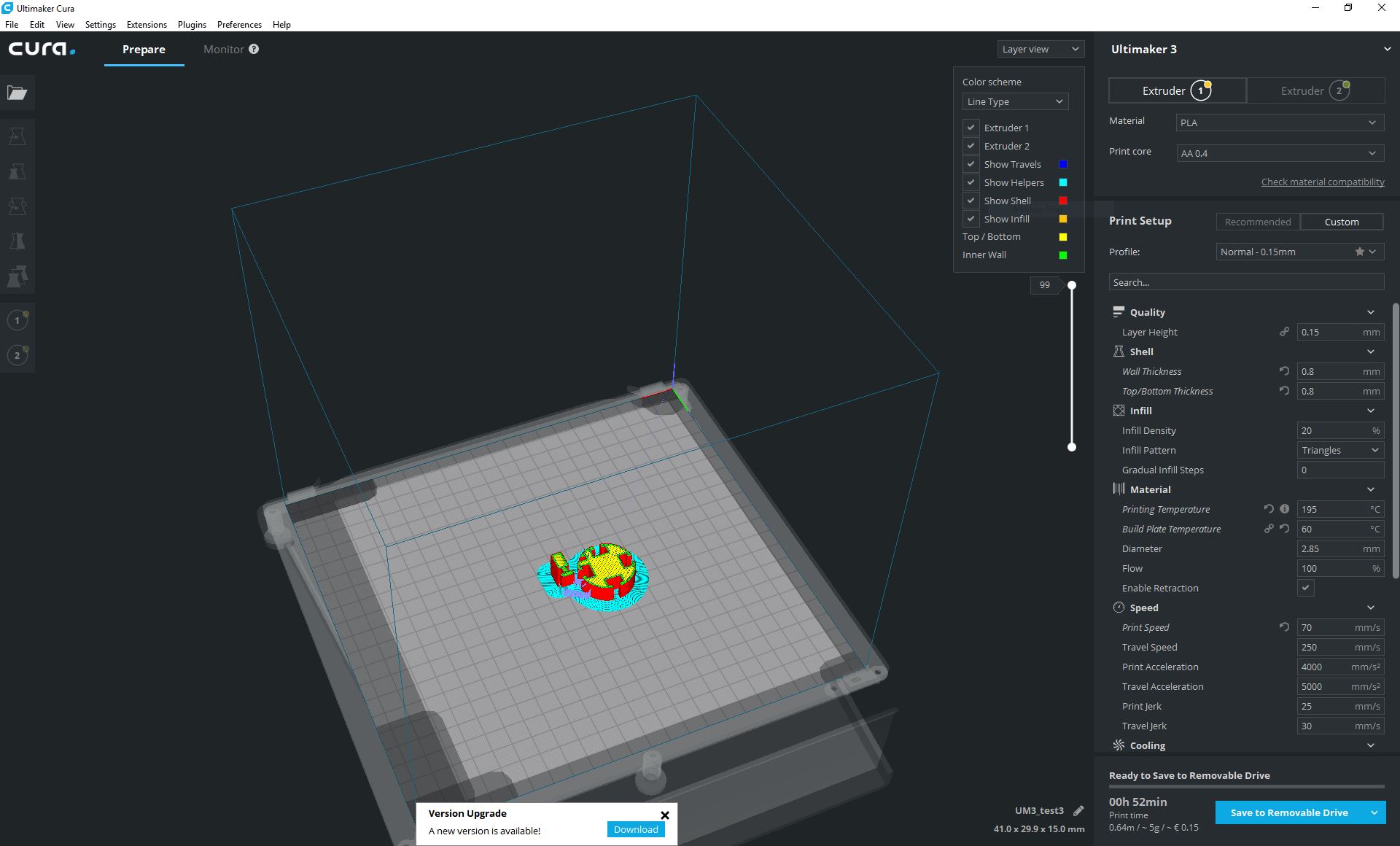Click pencil icon beside UM3_test3 name

click(1078, 810)
